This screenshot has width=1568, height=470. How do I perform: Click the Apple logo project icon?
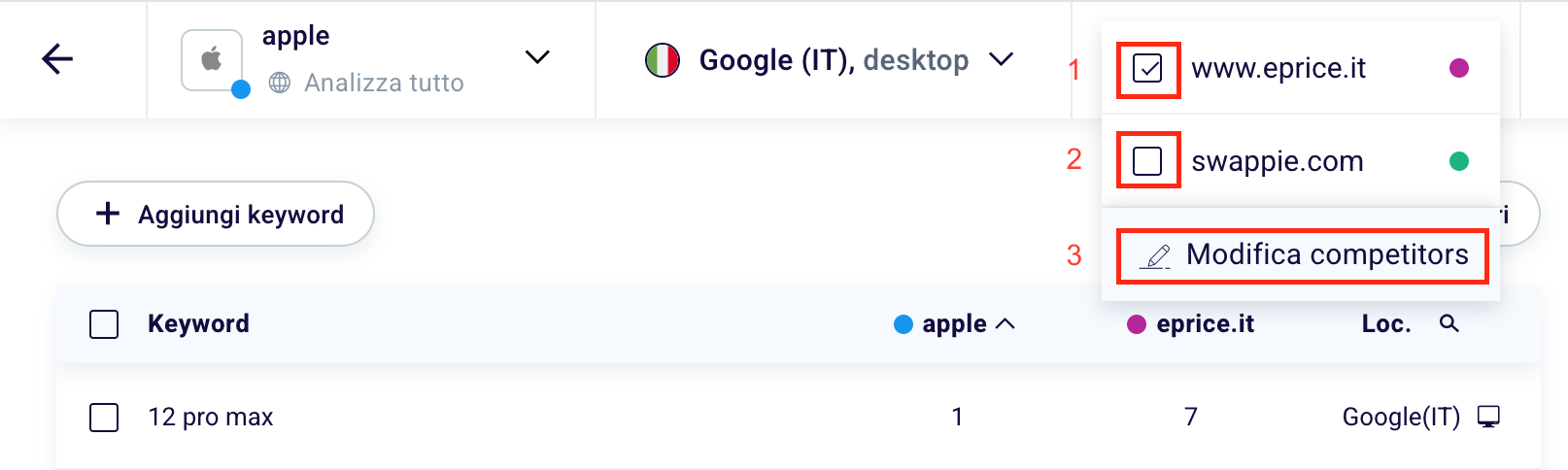211,59
